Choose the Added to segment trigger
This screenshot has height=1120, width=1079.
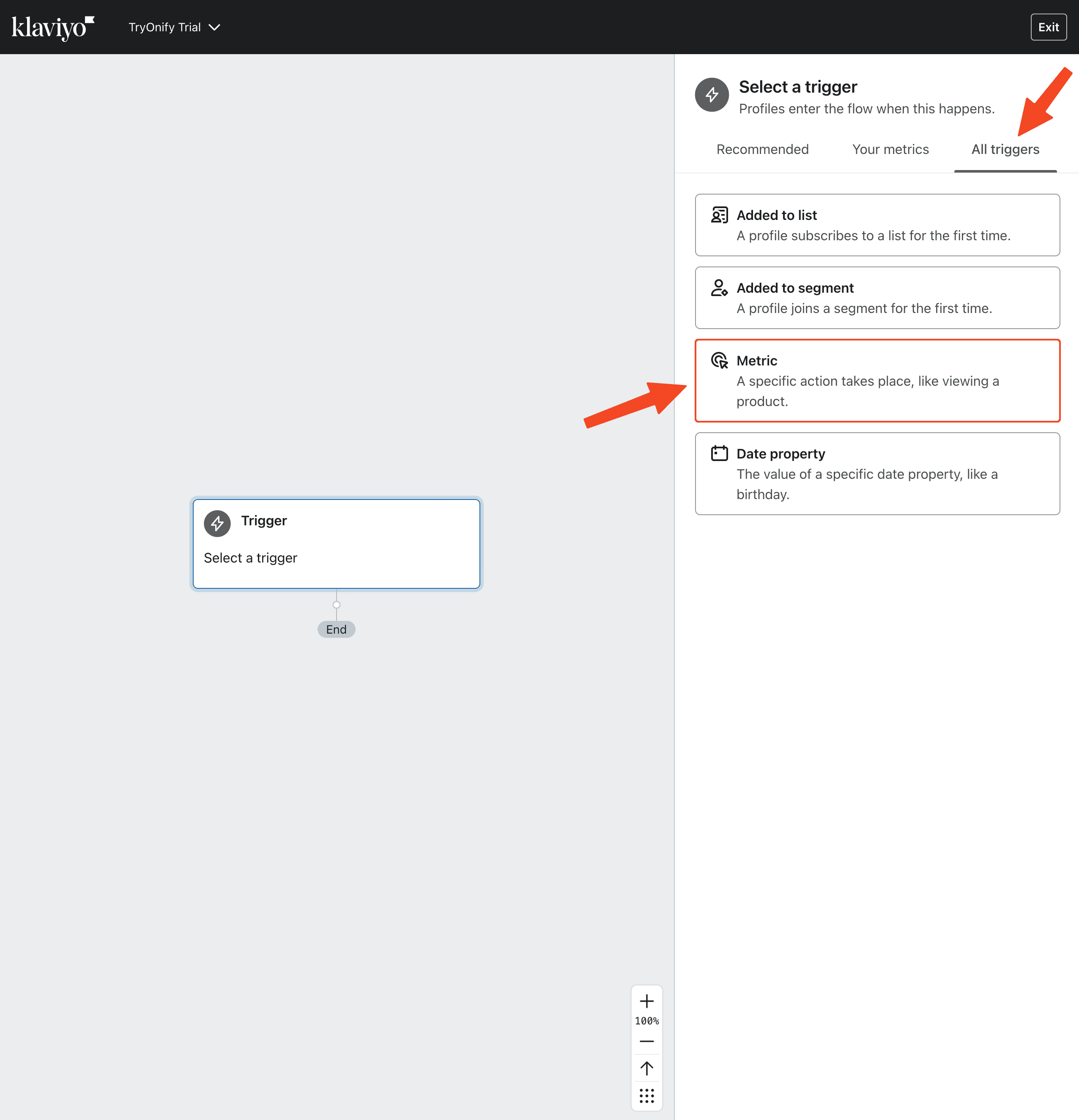pyautogui.click(x=877, y=298)
